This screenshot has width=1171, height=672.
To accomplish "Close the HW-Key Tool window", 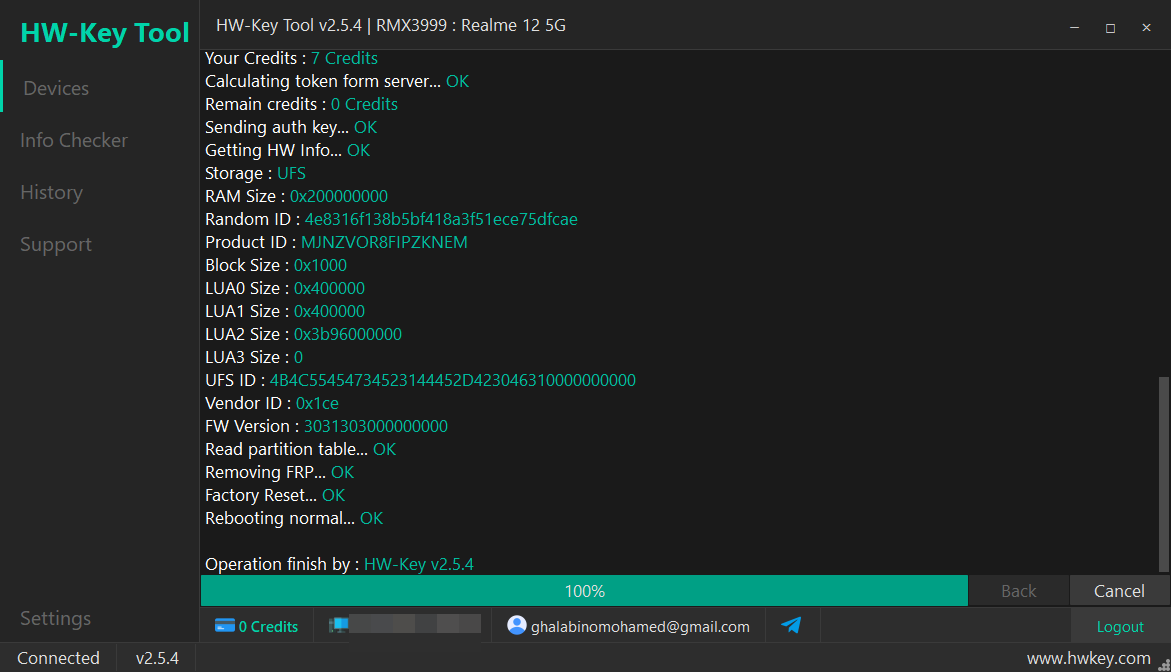I will click(1146, 28).
